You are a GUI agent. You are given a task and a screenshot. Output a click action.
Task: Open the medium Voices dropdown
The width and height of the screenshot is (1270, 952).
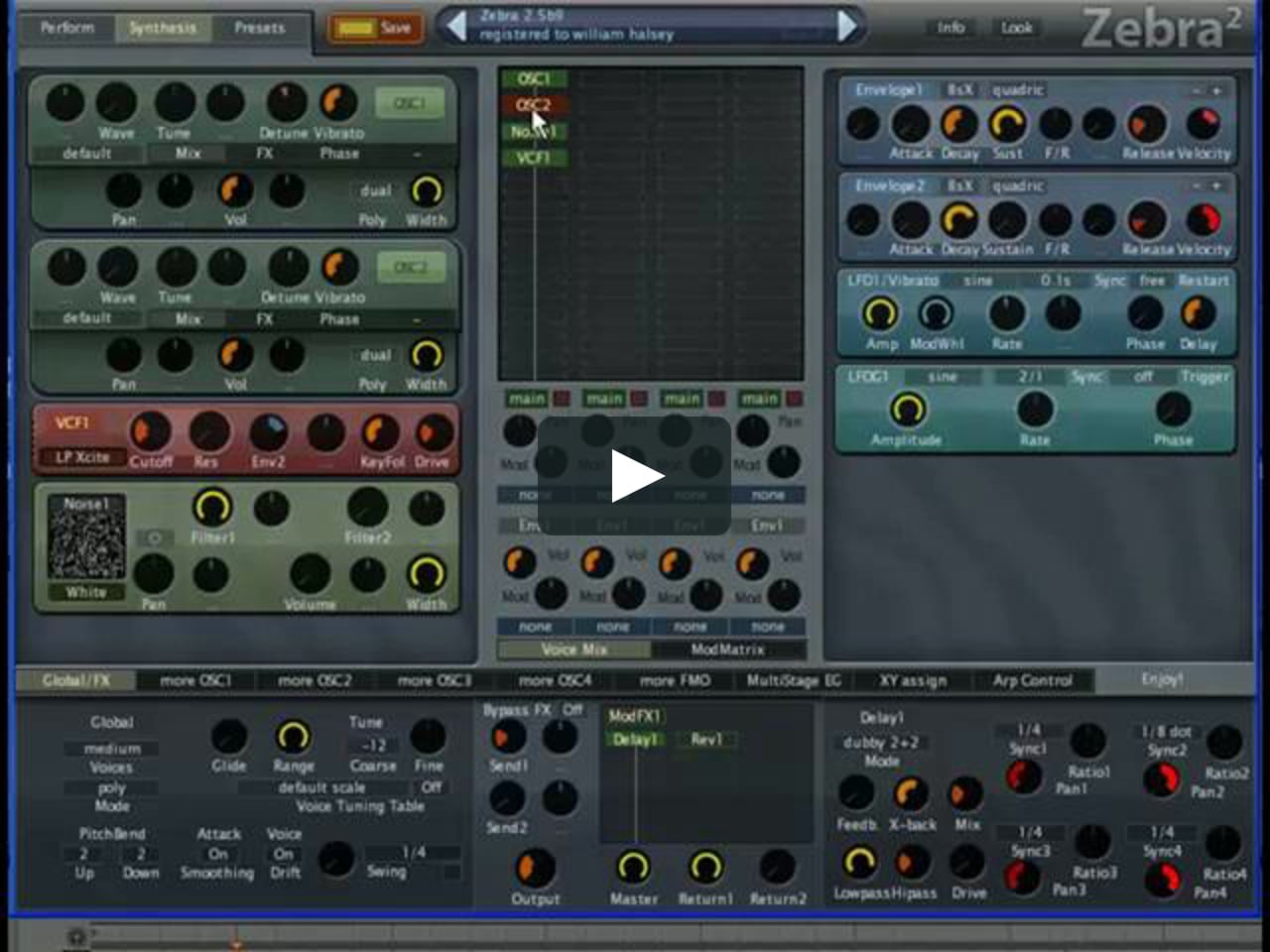[x=111, y=749]
